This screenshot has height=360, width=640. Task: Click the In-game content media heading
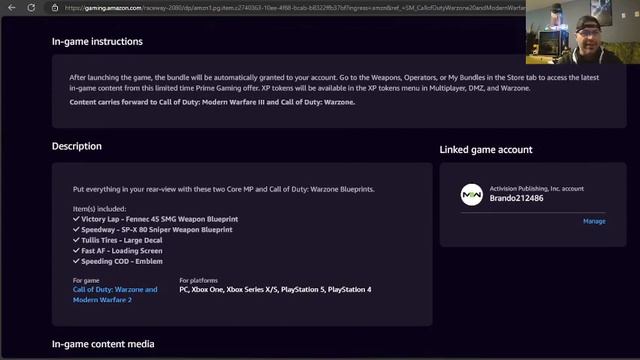(x=103, y=344)
